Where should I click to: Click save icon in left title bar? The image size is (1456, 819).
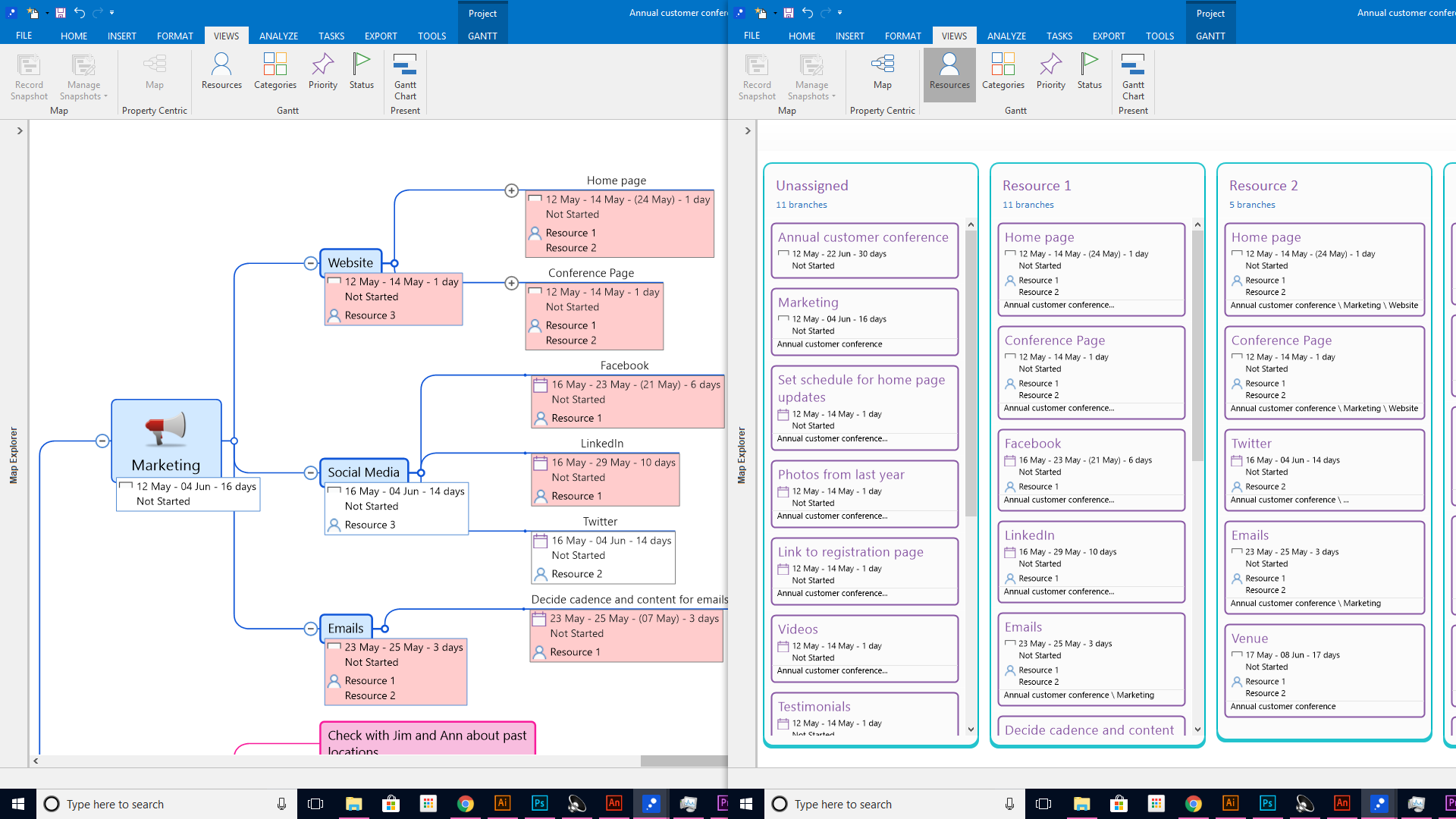tap(61, 12)
